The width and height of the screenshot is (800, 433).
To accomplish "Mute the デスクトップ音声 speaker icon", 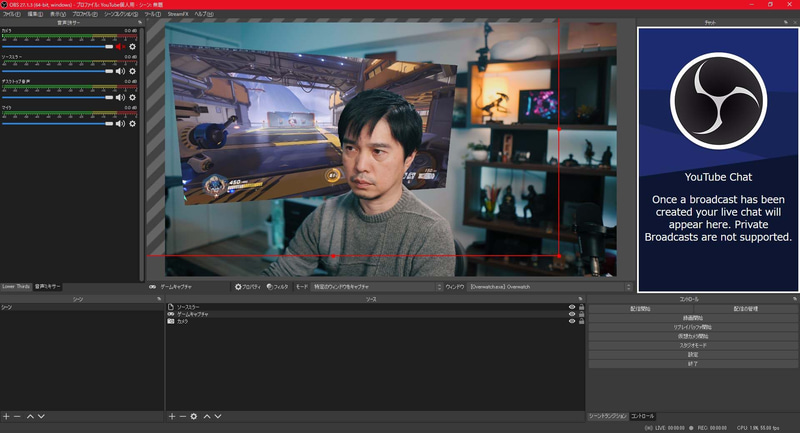I will pyautogui.click(x=120, y=98).
